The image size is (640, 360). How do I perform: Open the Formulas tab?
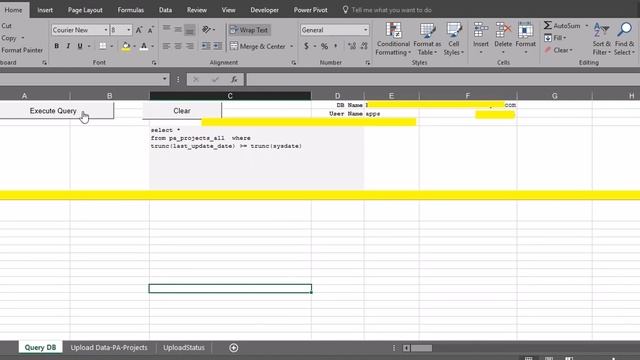(x=131, y=10)
